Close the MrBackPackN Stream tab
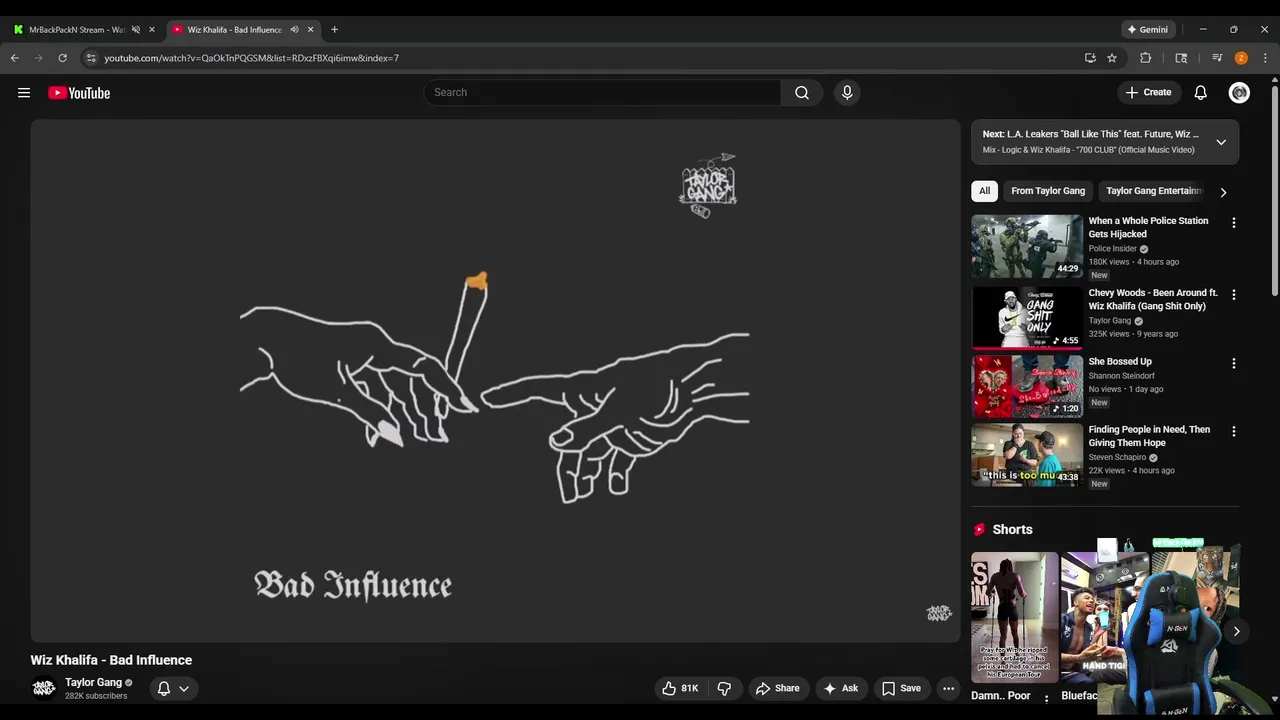The height and width of the screenshot is (720, 1280). 152,30
